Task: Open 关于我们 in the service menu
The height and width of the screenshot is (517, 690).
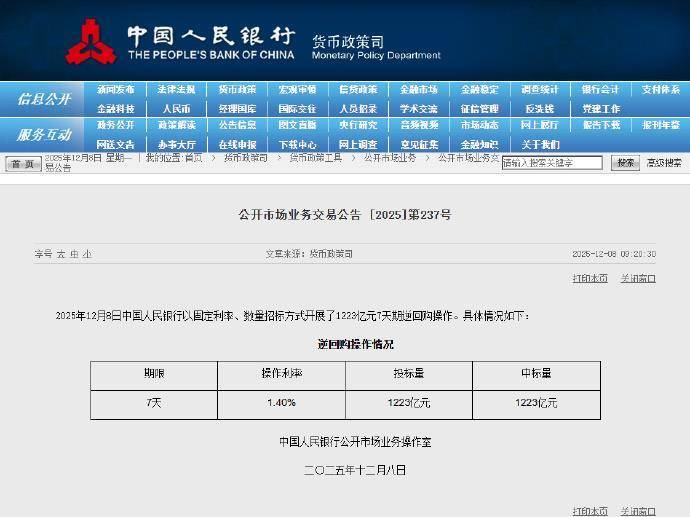Action: 540,144
